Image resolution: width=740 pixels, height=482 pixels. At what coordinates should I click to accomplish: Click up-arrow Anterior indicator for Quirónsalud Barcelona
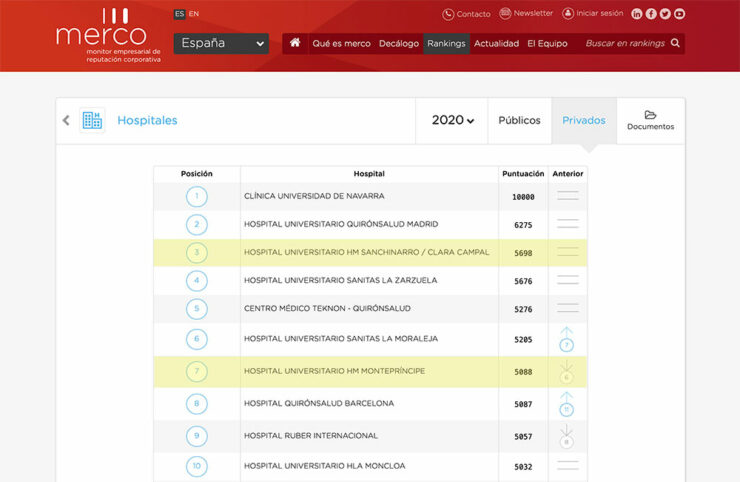566,404
